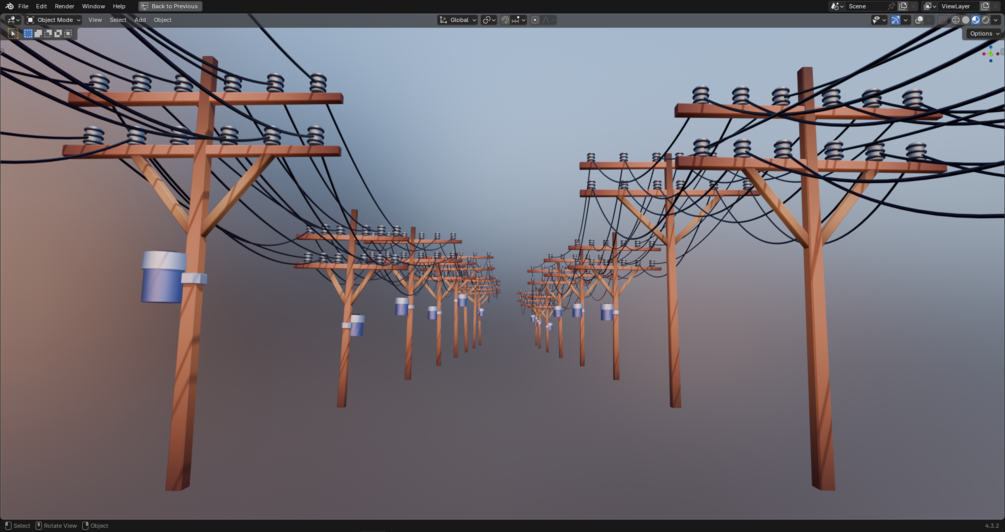Click the 4.3.2 version number
Screen dimensions: 1005x532
point(992,526)
